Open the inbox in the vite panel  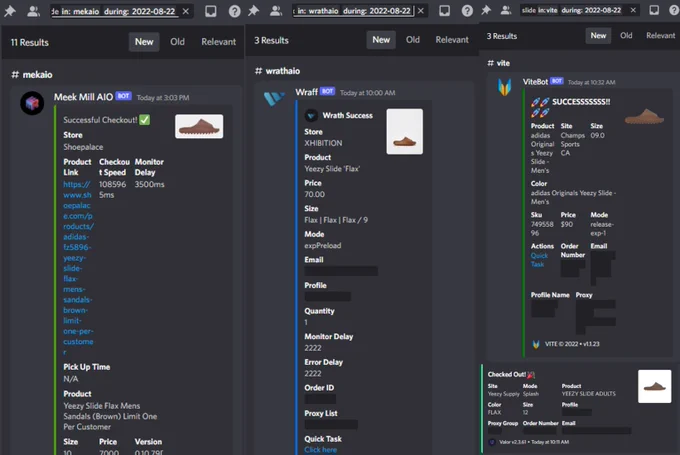coord(654,10)
